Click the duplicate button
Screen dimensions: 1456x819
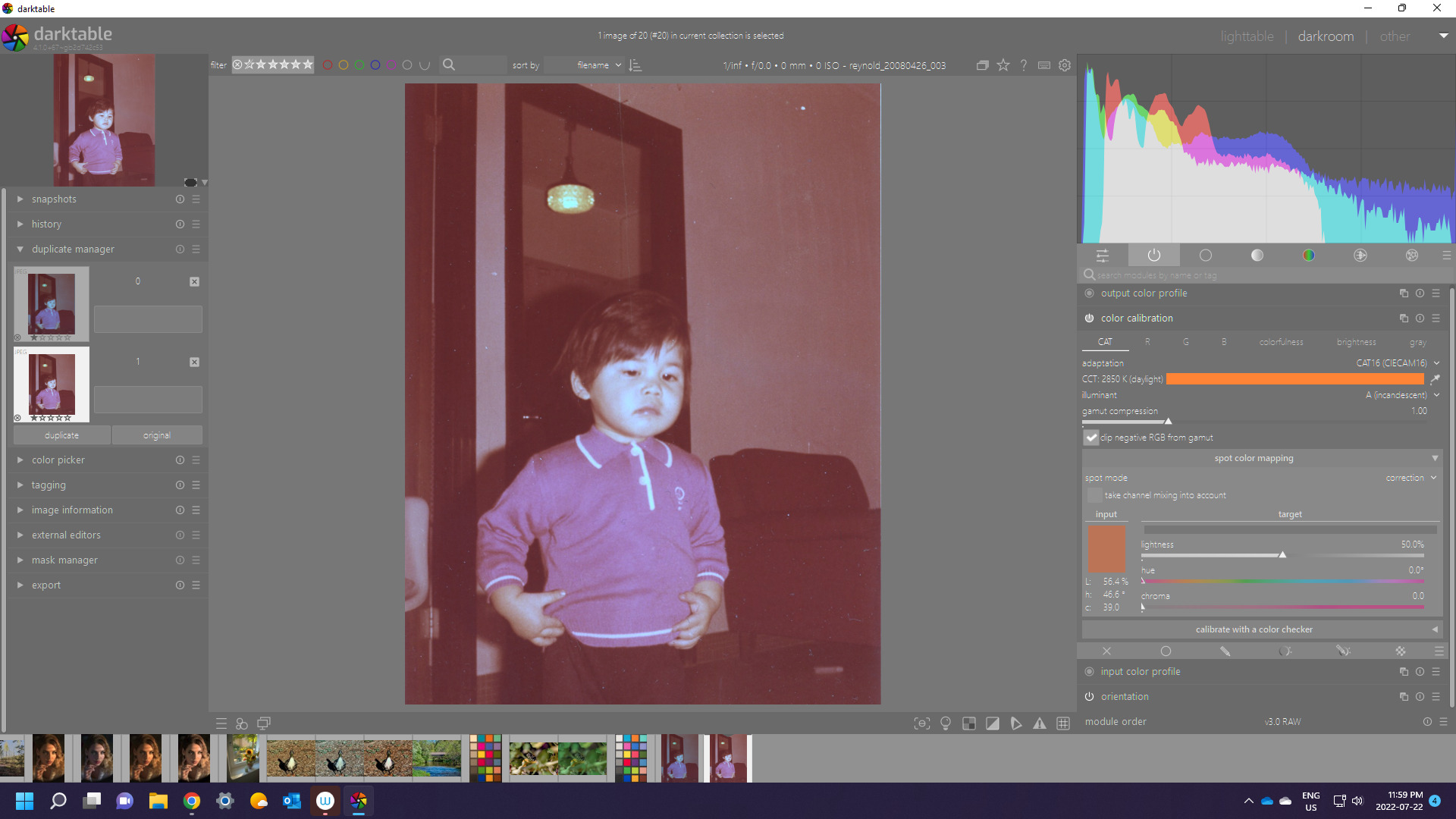(x=61, y=435)
